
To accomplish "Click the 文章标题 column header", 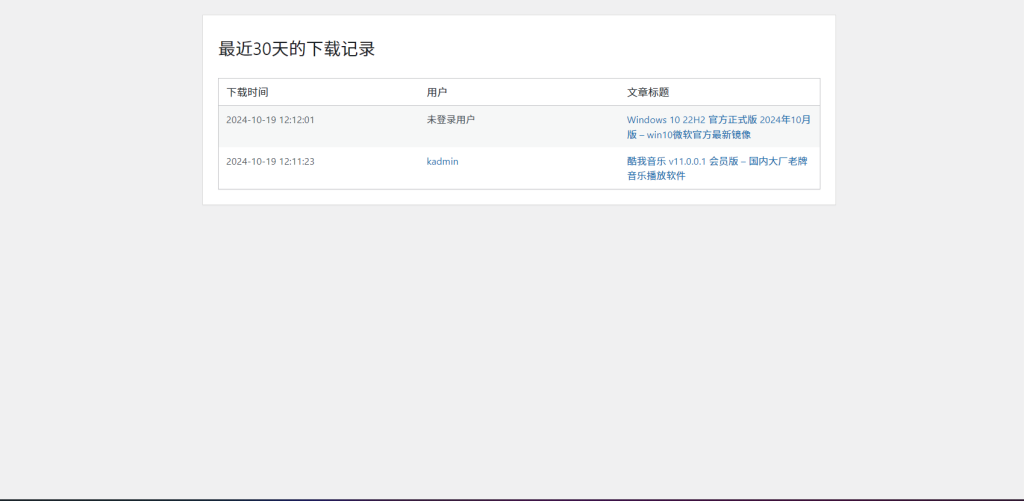I will pos(648,92).
